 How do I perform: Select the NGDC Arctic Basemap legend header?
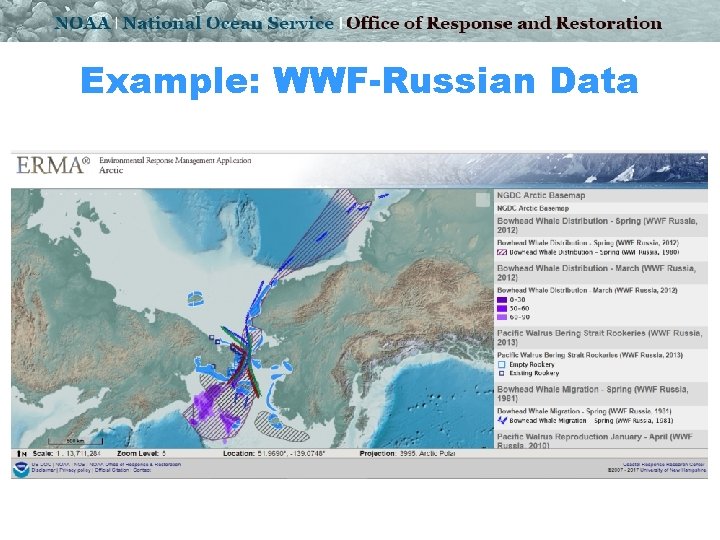(x=600, y=196)
